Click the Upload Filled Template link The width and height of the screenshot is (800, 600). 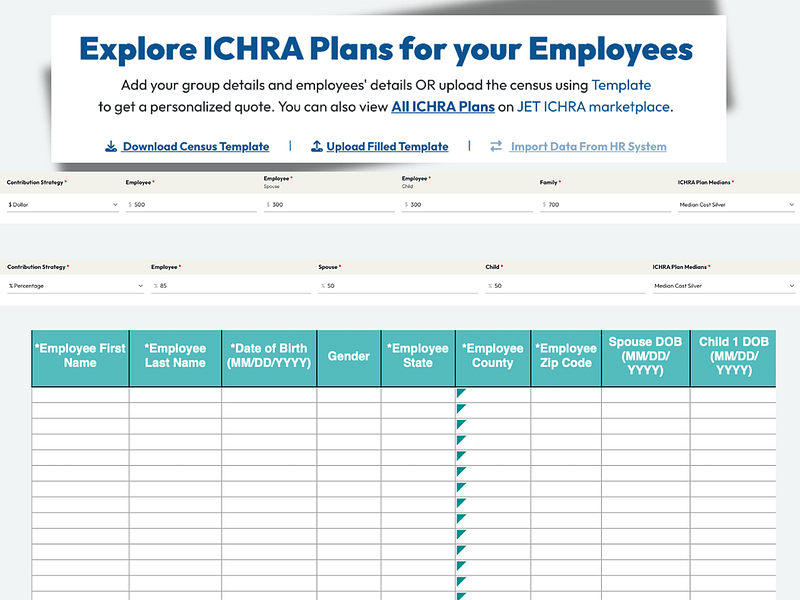(387, 147)
